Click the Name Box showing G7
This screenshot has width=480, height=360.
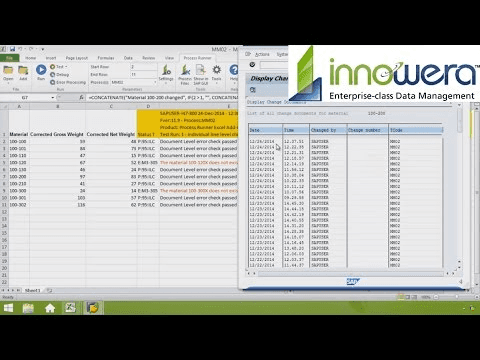25,97
